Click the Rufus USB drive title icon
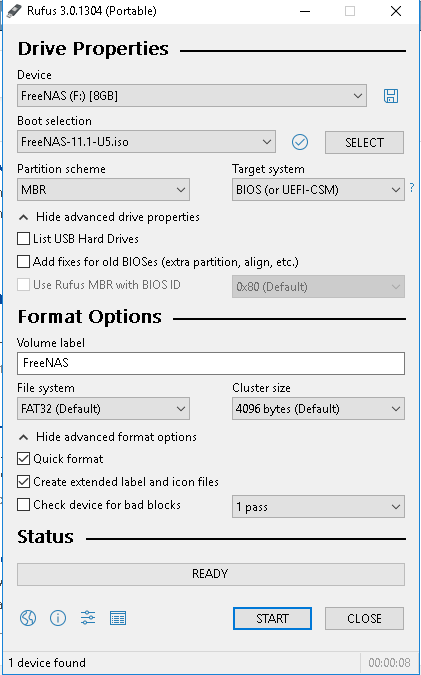Screen dimensions: 421x675 click(13, 11)
